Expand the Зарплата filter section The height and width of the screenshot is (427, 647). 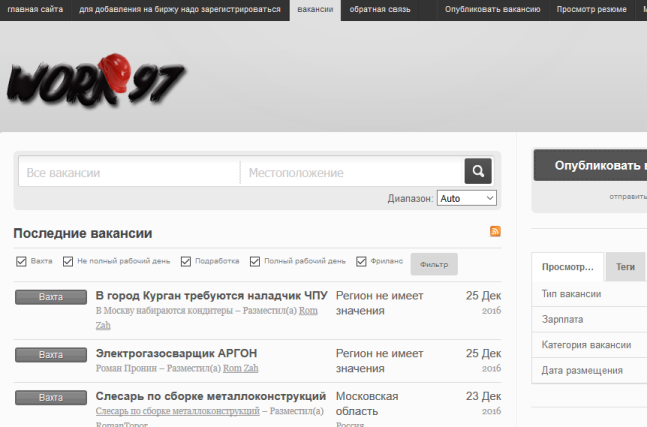tap(563, 319)
